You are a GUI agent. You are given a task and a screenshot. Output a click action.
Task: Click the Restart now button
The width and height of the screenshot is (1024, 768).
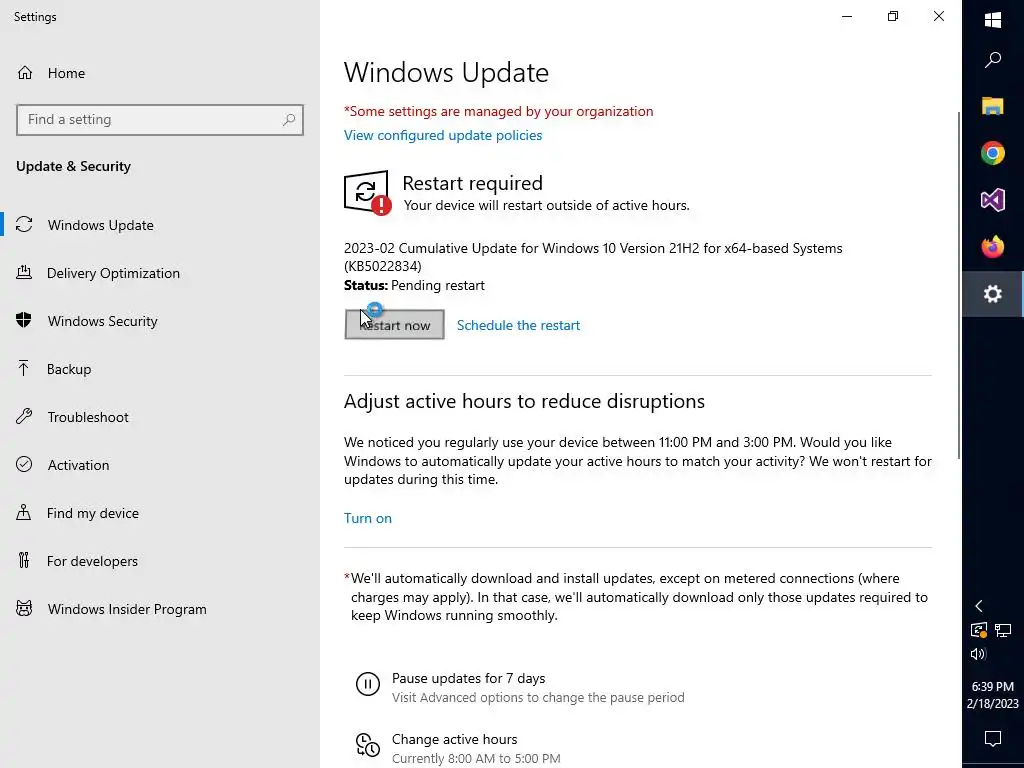[394, 325]
